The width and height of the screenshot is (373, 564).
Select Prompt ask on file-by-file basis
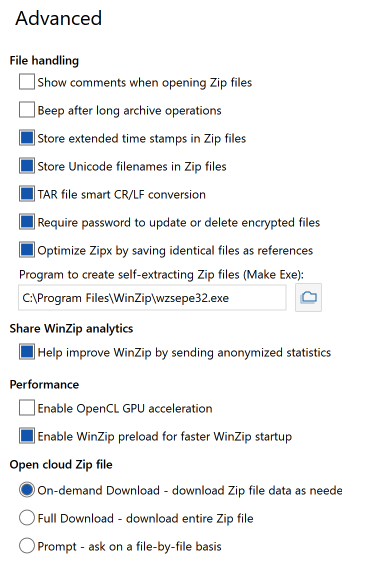point(27,546)
